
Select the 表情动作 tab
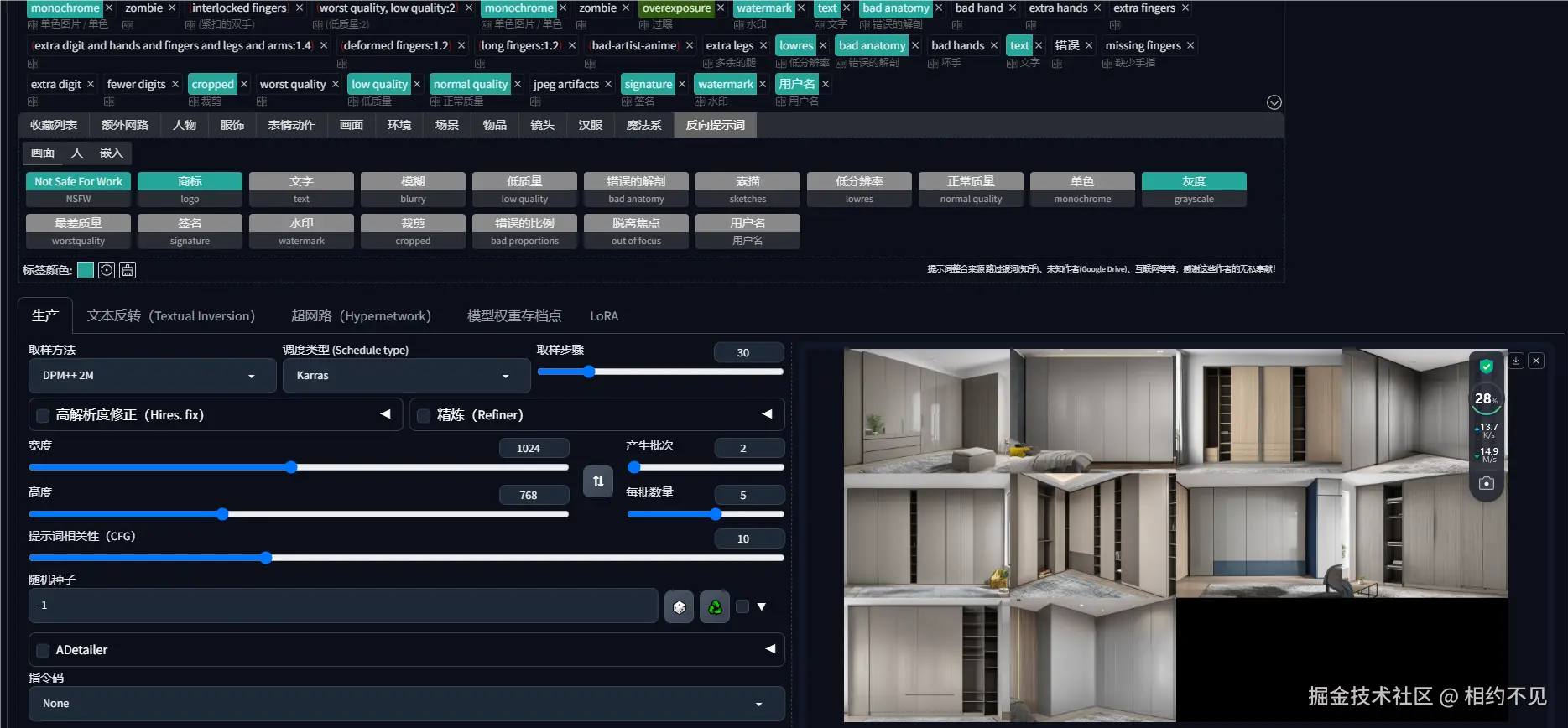click(292, 126)
